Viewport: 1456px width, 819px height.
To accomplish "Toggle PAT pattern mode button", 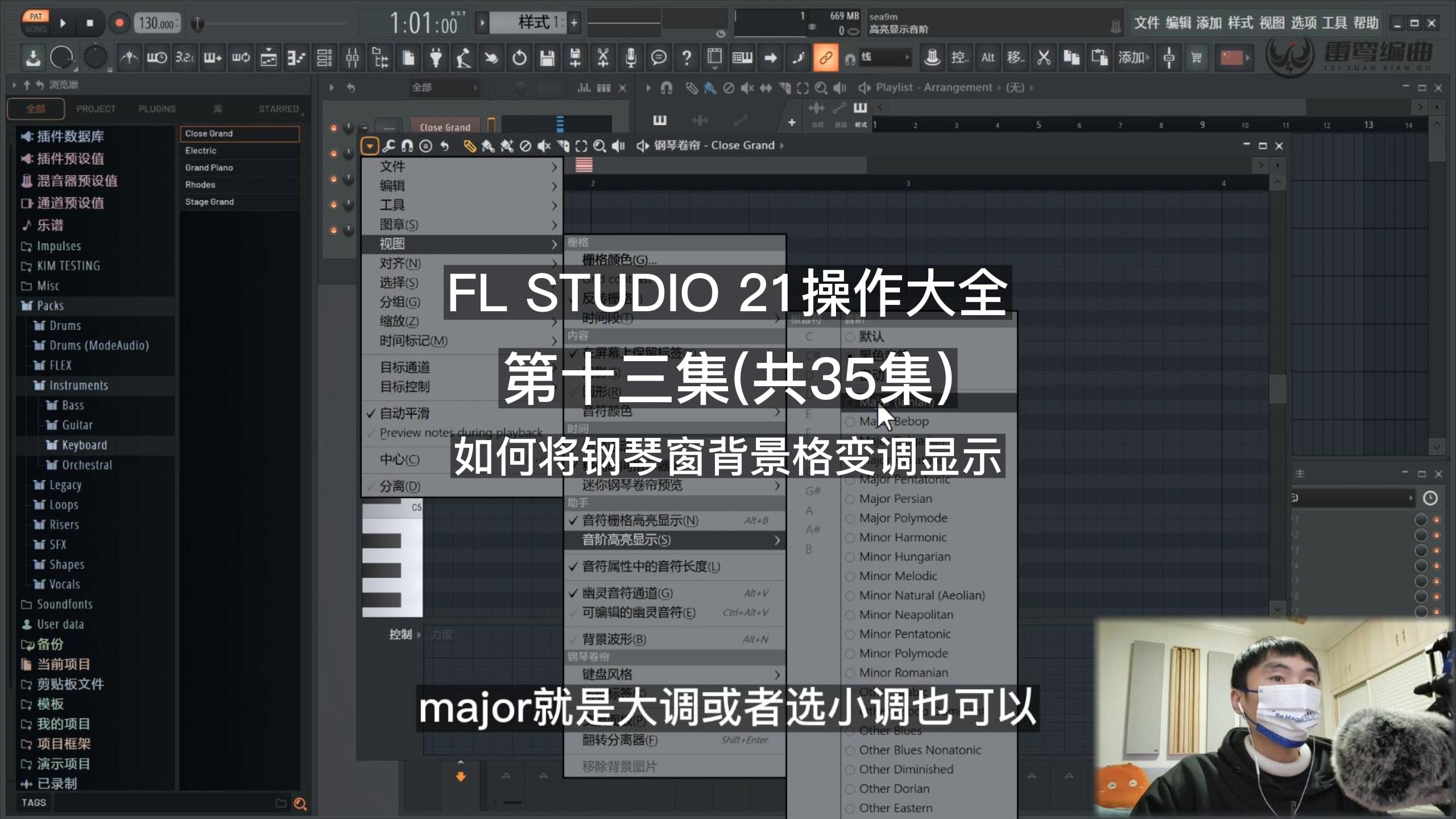I will click(x=36, y=16).
